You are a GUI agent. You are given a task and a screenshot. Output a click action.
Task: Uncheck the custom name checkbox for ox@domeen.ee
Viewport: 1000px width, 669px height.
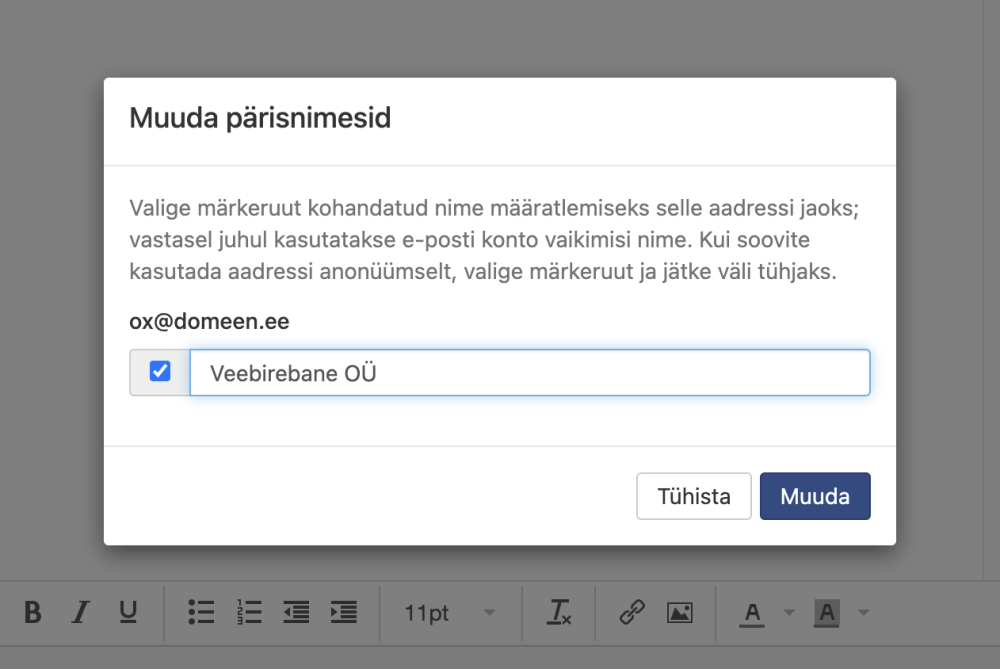[x=160, y=372]
